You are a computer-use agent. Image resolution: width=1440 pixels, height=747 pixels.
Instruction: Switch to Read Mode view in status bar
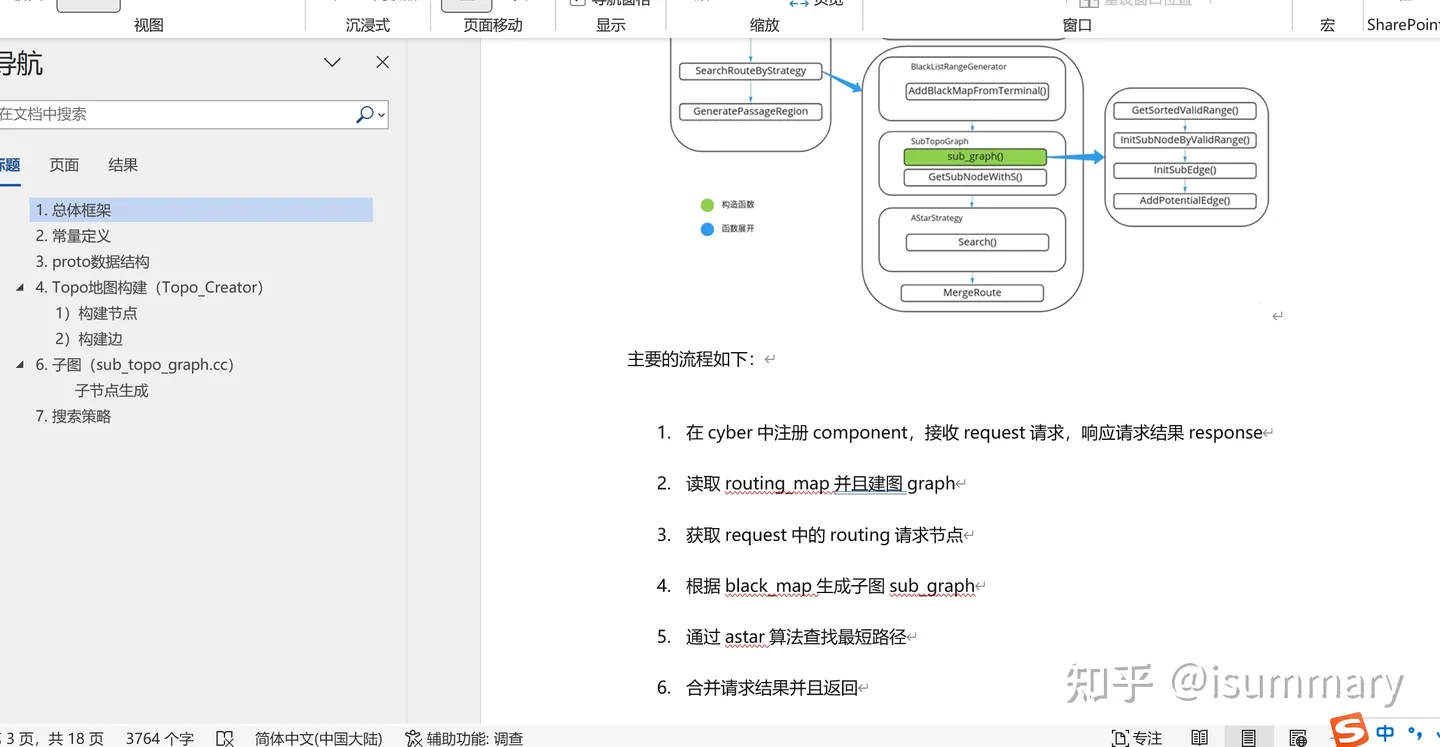[1199, 737]
